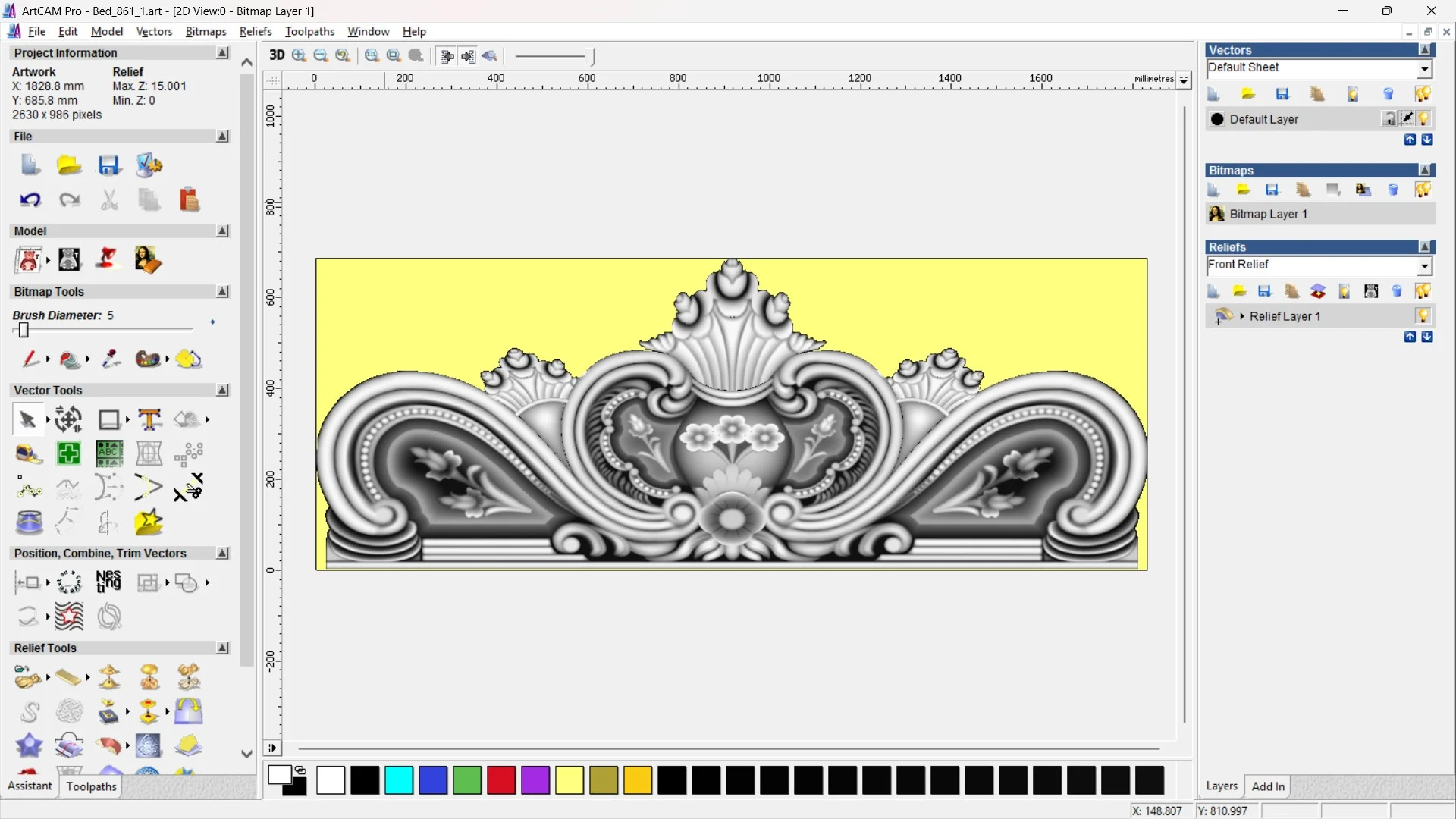
Task: Select the Paint brush bitmap tool
Action: coord(30,359)
